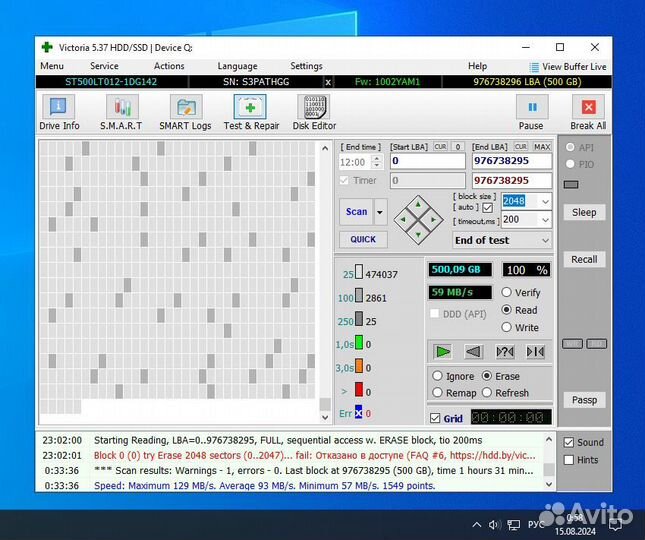Toggle the Grid checkbox
The image size is (645, 540).
435,418
